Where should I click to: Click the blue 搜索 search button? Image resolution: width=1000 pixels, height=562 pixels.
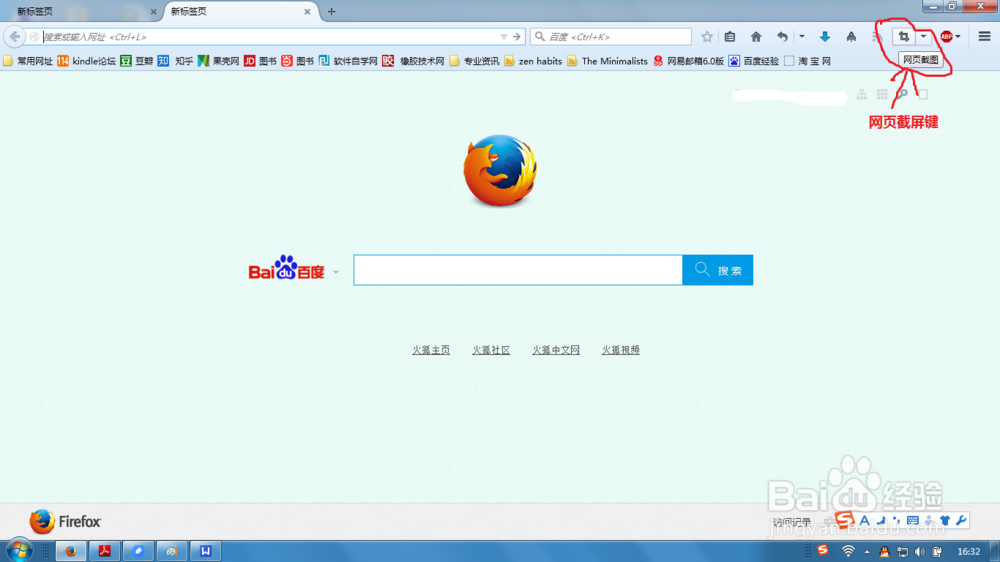click(x=717, y=270)
